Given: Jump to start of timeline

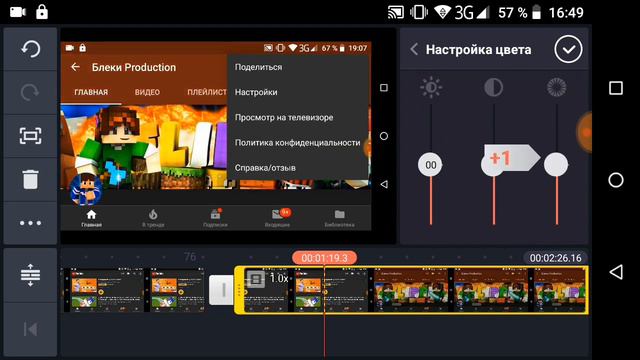Looking at the screenshot, I should pyautogui.click(x=31, y=329).
